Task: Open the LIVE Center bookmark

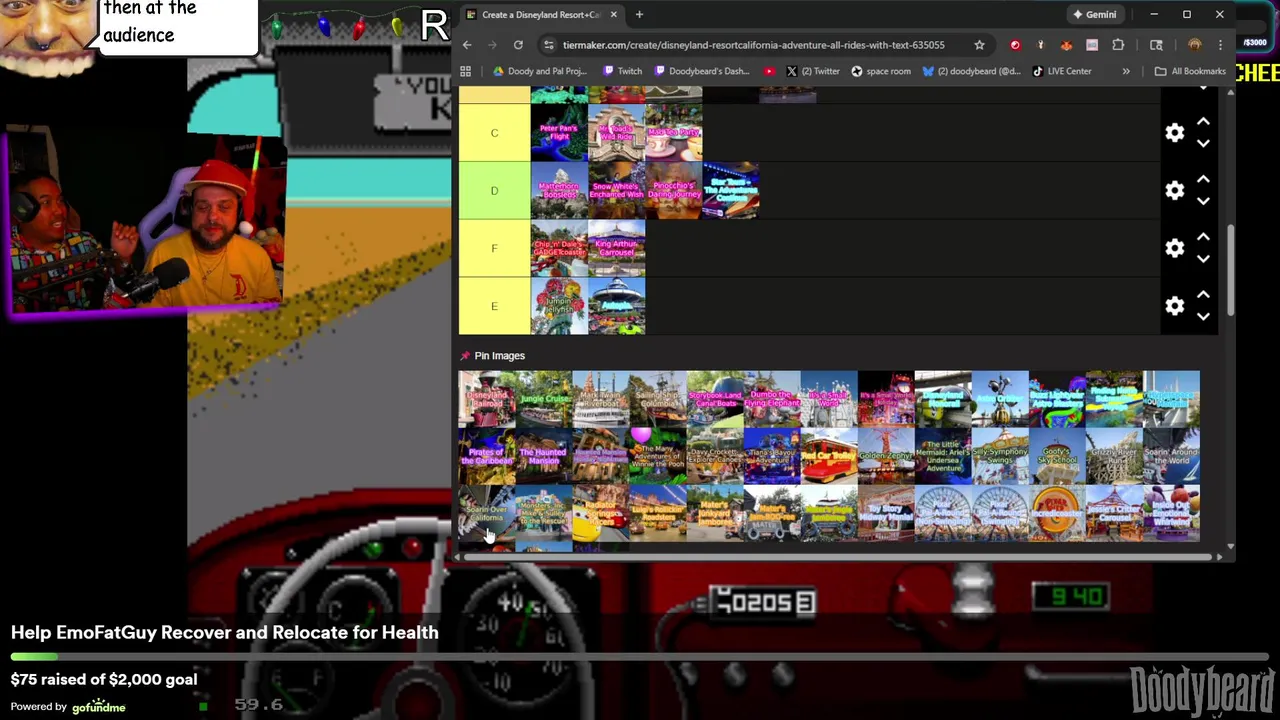Action: click(x=1062, y=71)
